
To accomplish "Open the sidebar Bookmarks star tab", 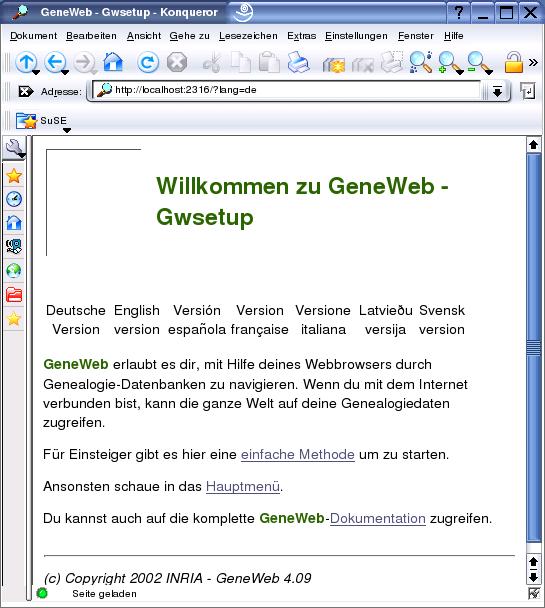I will click(x=14, y=176).
